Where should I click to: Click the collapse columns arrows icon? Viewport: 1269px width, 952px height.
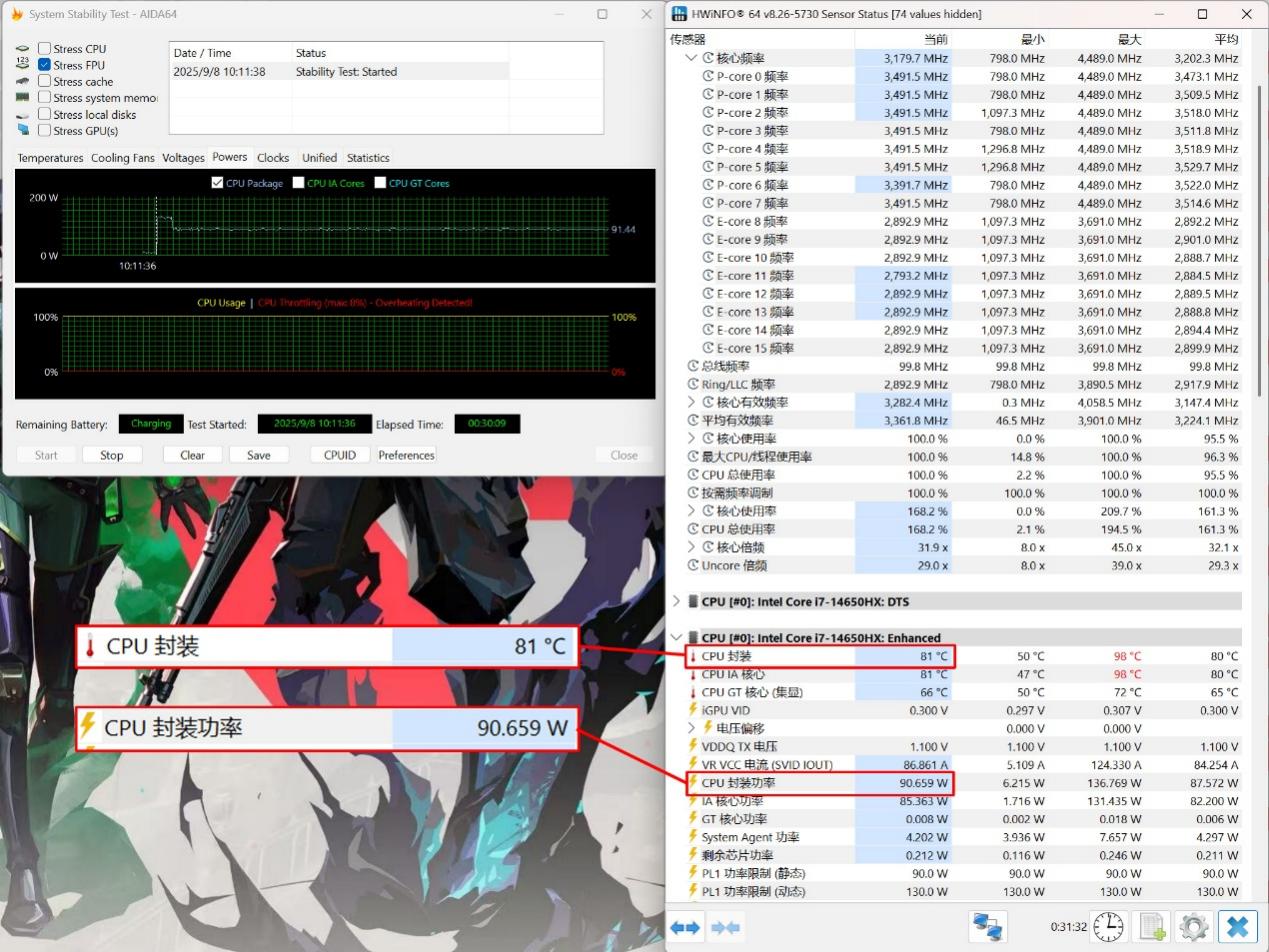725,927
